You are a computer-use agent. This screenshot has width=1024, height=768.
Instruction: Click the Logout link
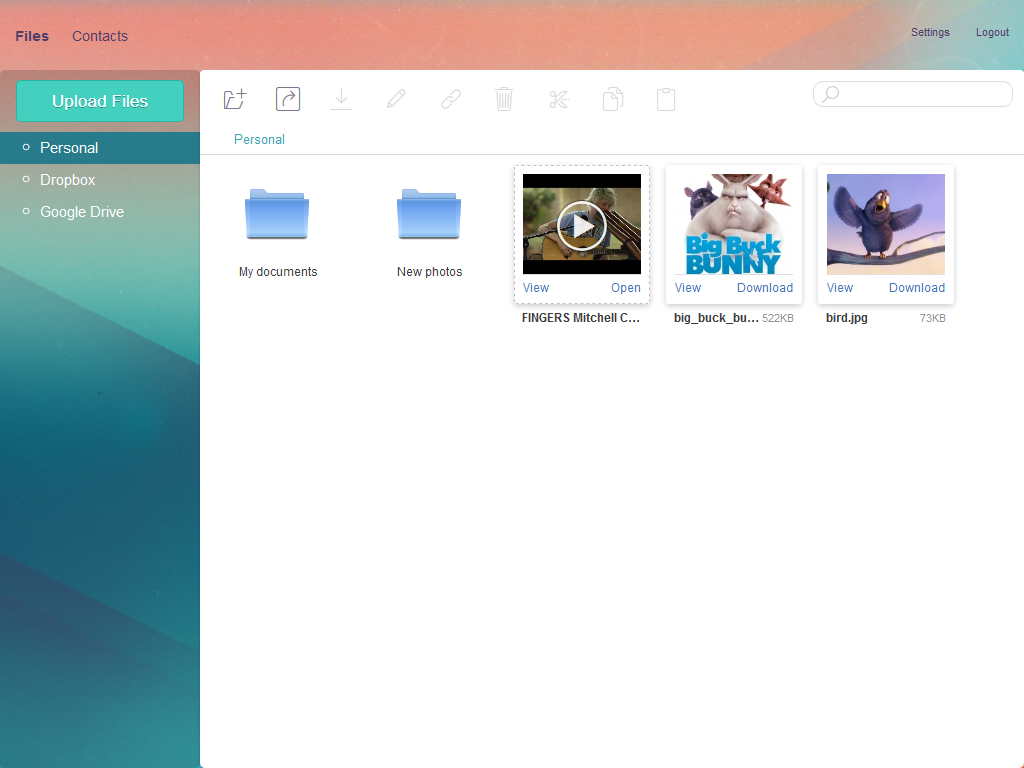992,32
